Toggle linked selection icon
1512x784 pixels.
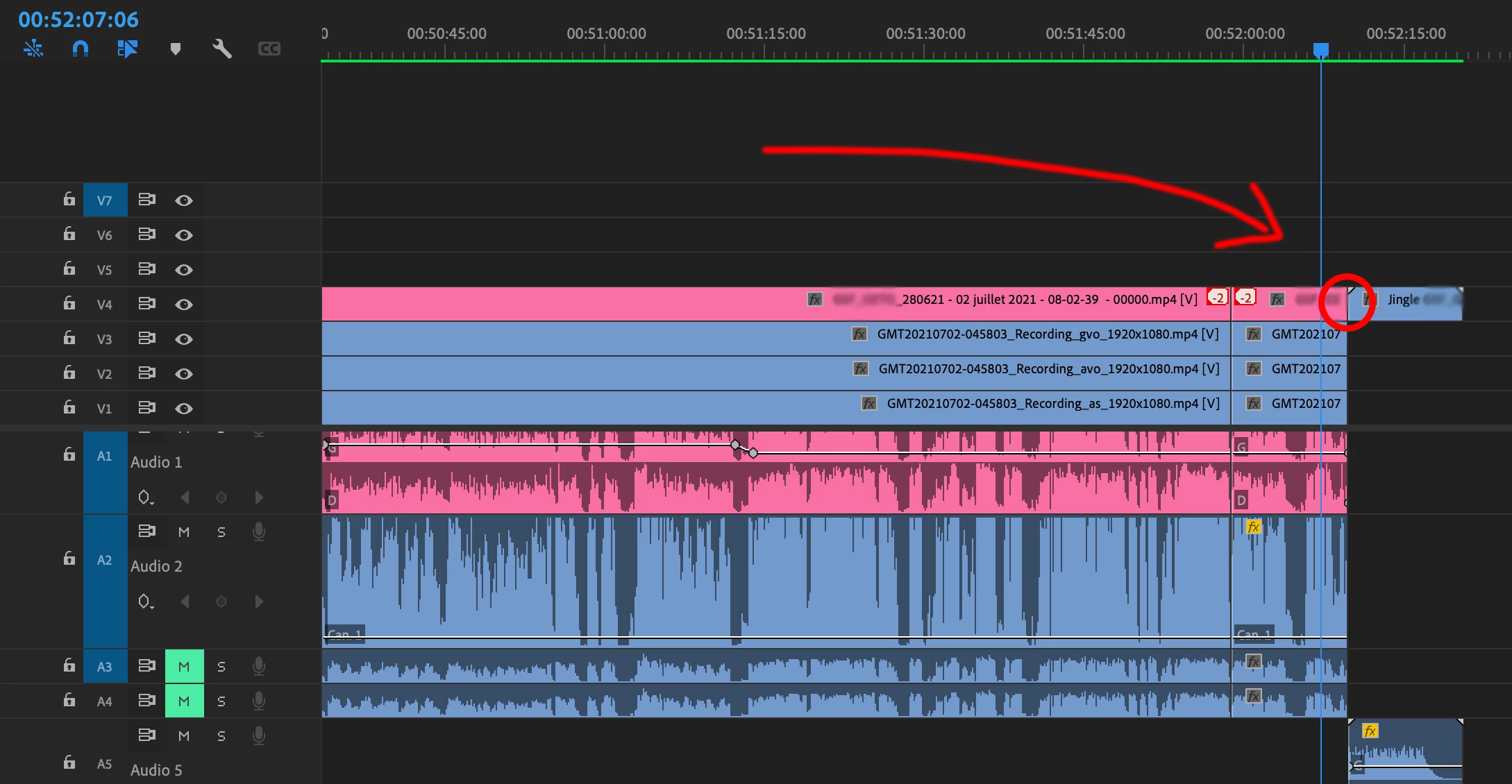click(x=128, y=49)
